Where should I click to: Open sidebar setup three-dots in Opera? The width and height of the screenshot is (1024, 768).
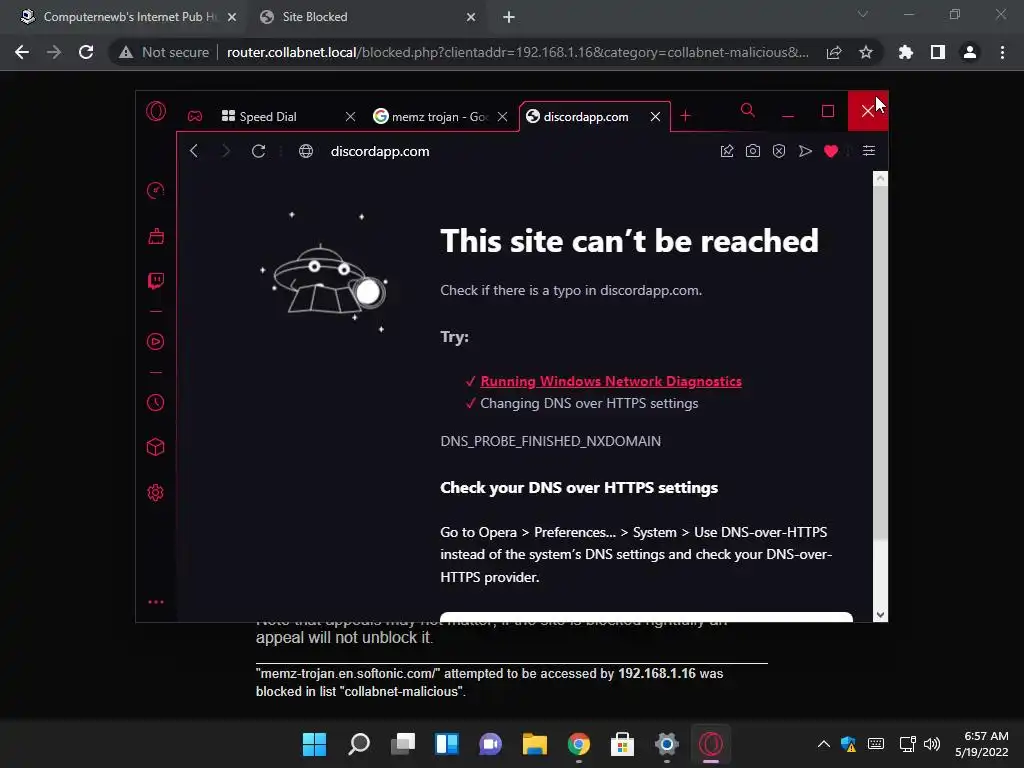click(155, 602)
